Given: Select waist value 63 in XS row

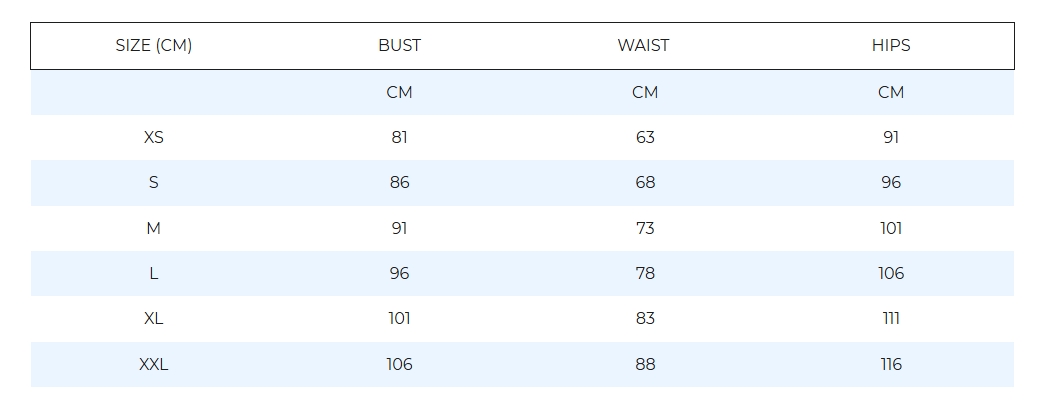Looking at the screenshot, I should [x=645, y=138].
